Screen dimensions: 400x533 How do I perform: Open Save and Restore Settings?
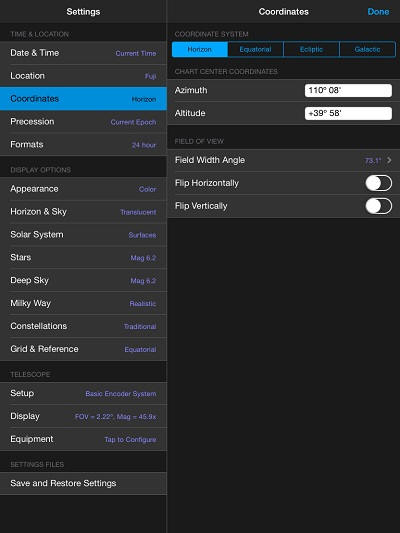coord(83,483)
